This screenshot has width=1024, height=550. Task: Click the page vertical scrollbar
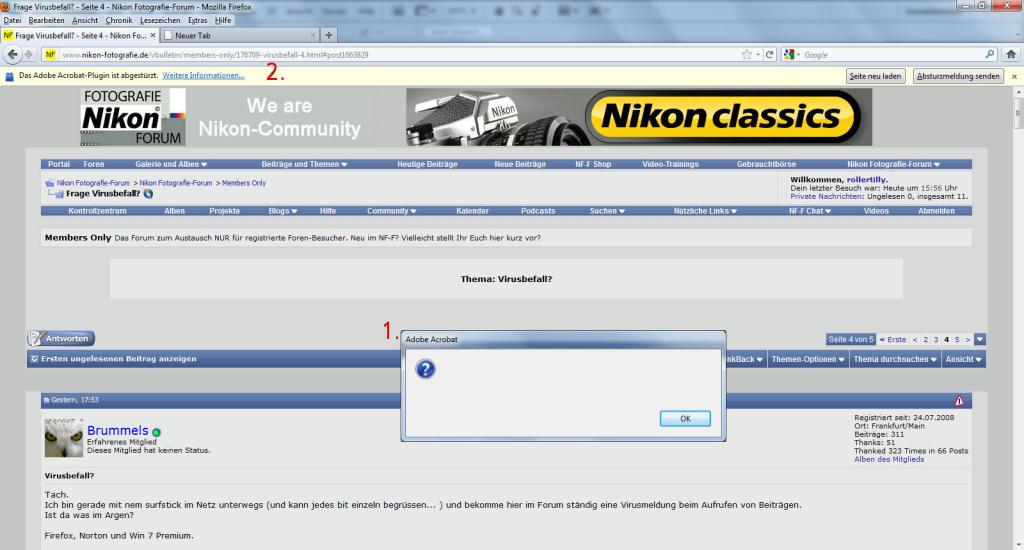pyautogui.click(x=1017, y=317)
